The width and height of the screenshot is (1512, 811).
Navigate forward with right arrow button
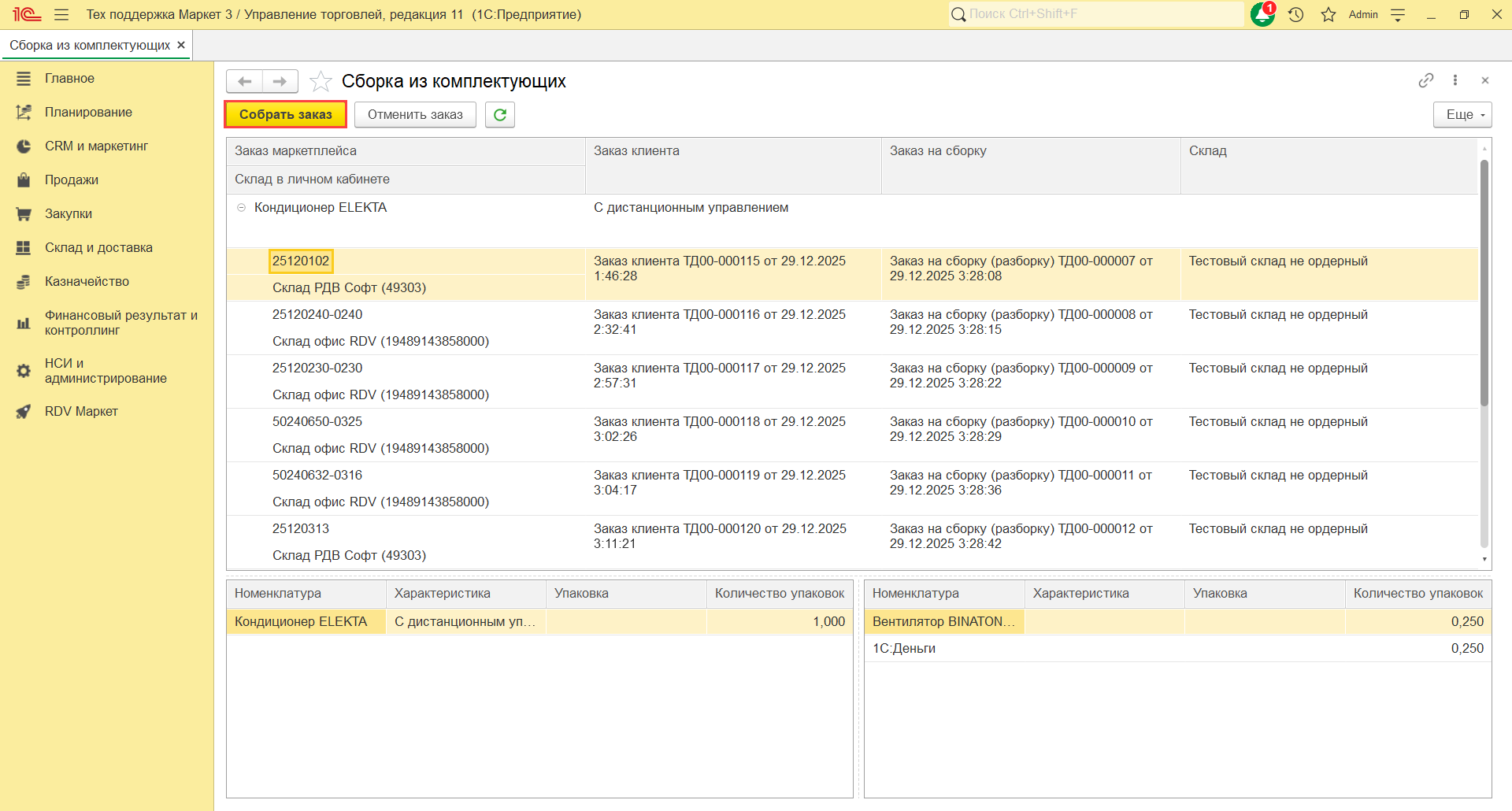[280, 81]
